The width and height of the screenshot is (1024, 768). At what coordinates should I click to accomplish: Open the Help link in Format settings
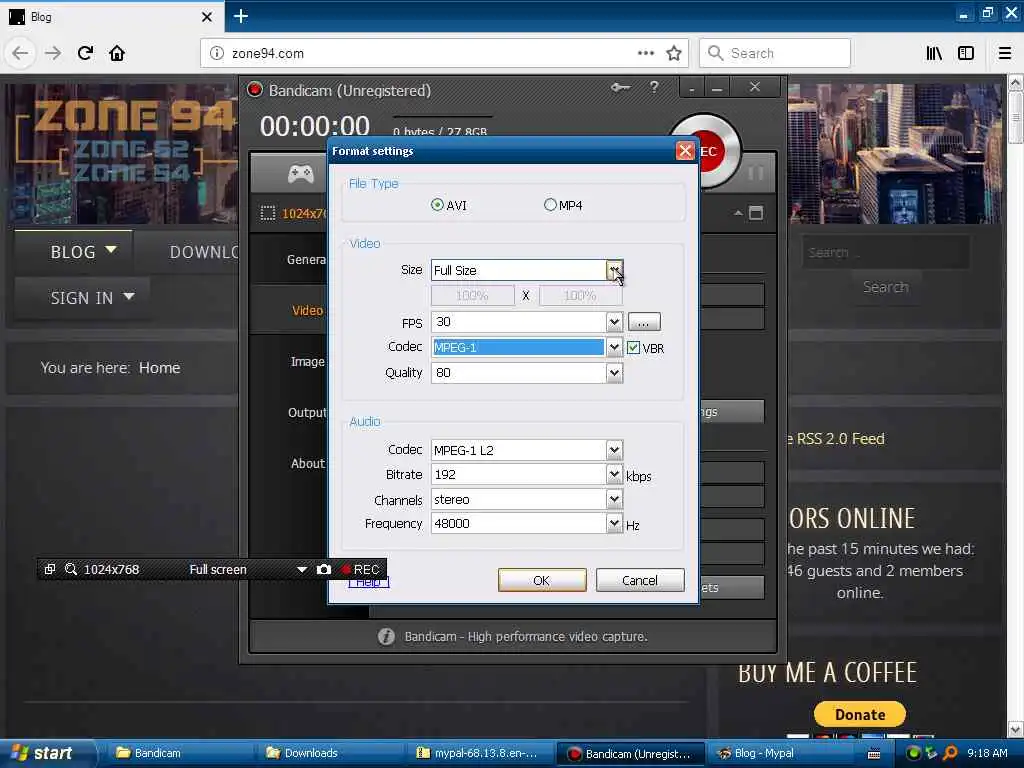click(x=368, y=583)
